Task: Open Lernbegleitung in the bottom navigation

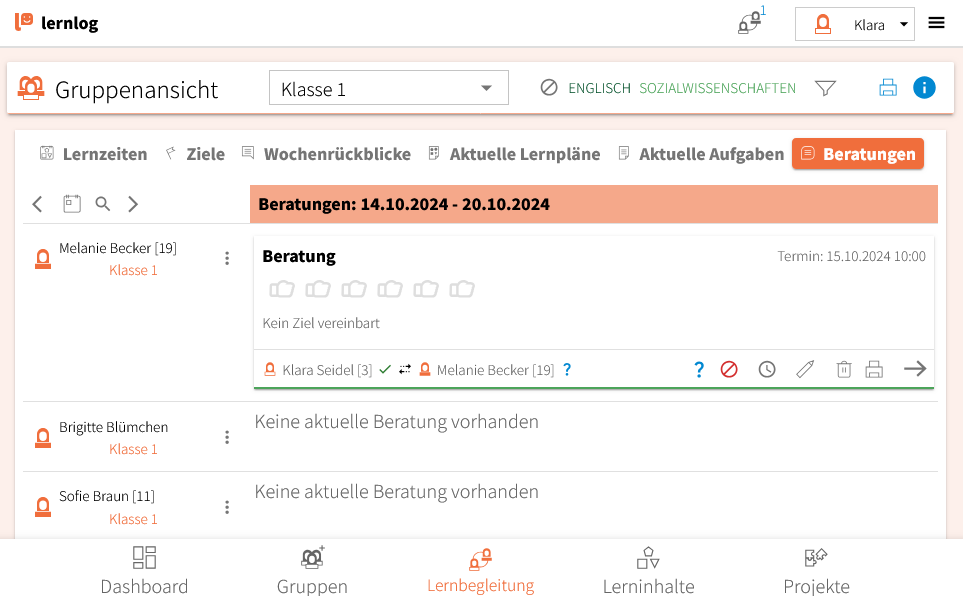Action: (x=480, y=570)
